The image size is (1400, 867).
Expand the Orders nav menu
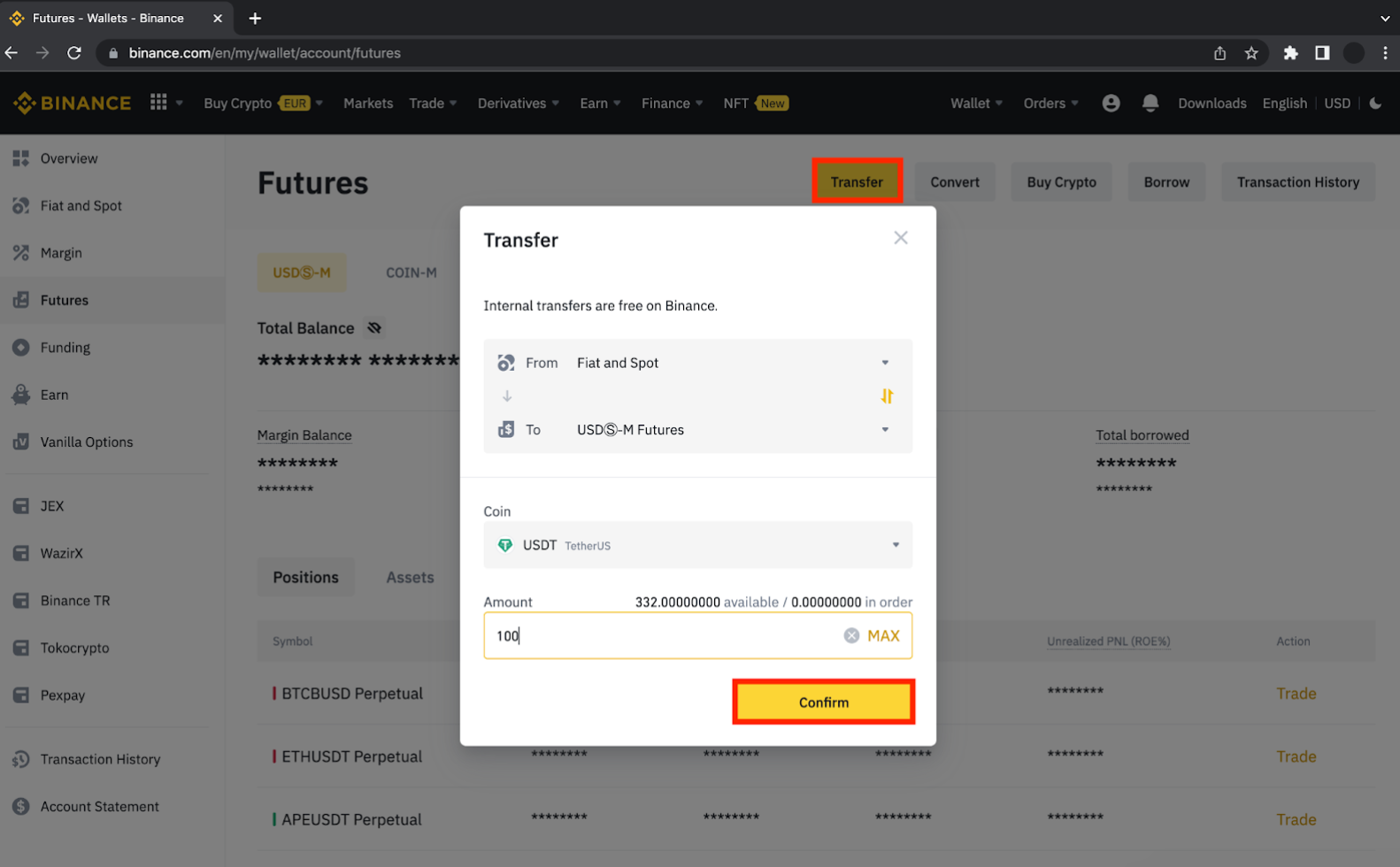(1051, 104)
